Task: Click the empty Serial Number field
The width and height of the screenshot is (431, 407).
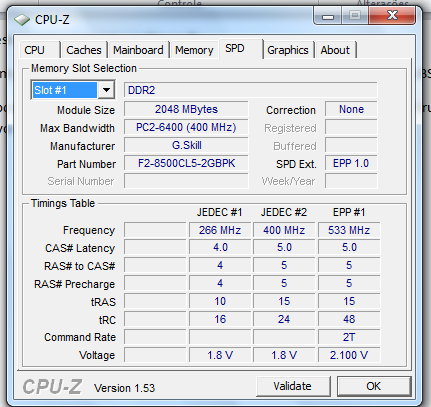Action: point(186,181)
